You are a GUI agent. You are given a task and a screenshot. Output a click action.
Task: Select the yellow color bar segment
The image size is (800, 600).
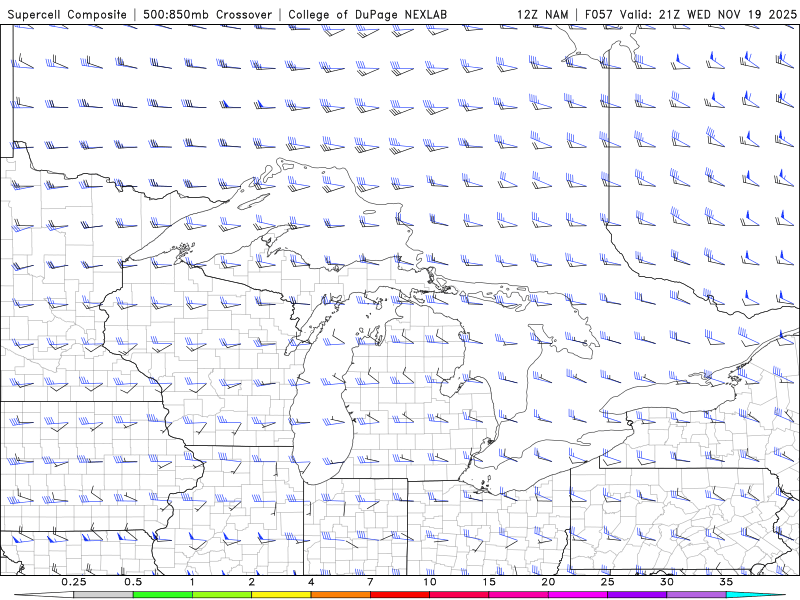point(281,595)
